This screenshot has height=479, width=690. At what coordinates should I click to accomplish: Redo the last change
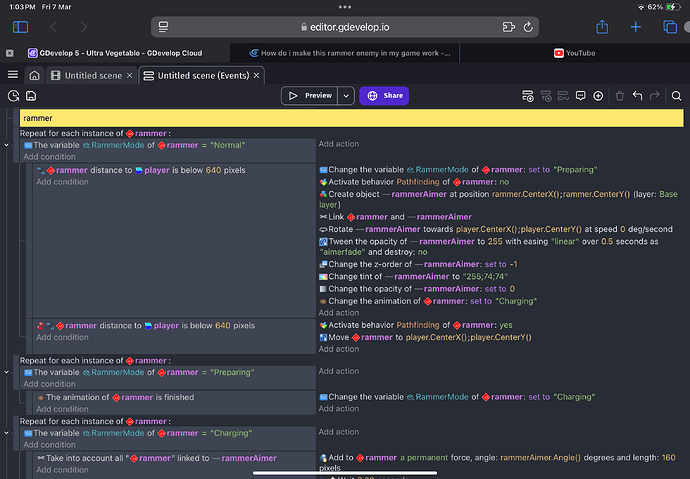tap(655, 95)
